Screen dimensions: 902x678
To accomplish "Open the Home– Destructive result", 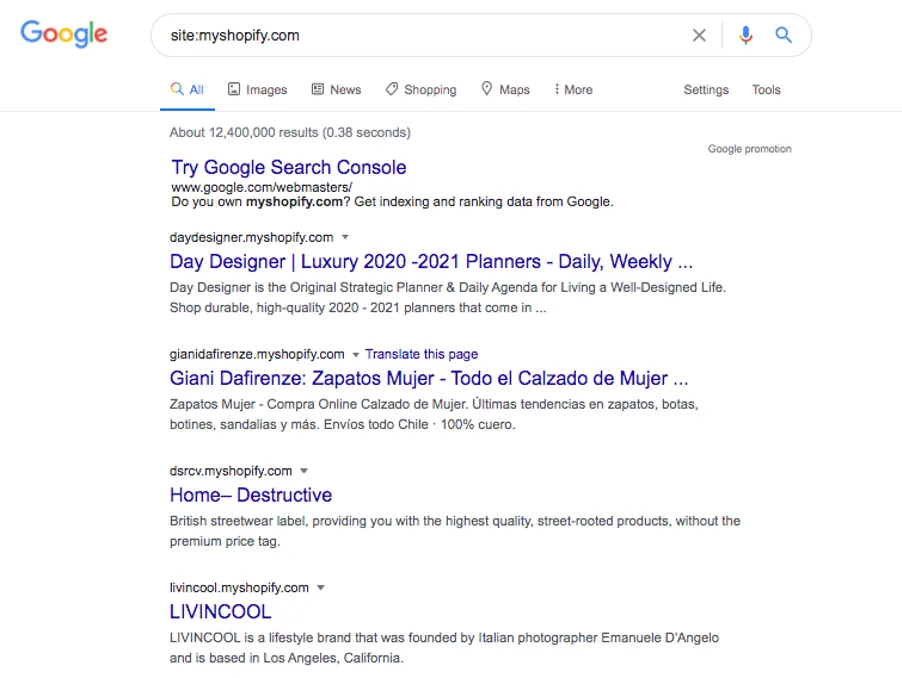I will (251, 495).
